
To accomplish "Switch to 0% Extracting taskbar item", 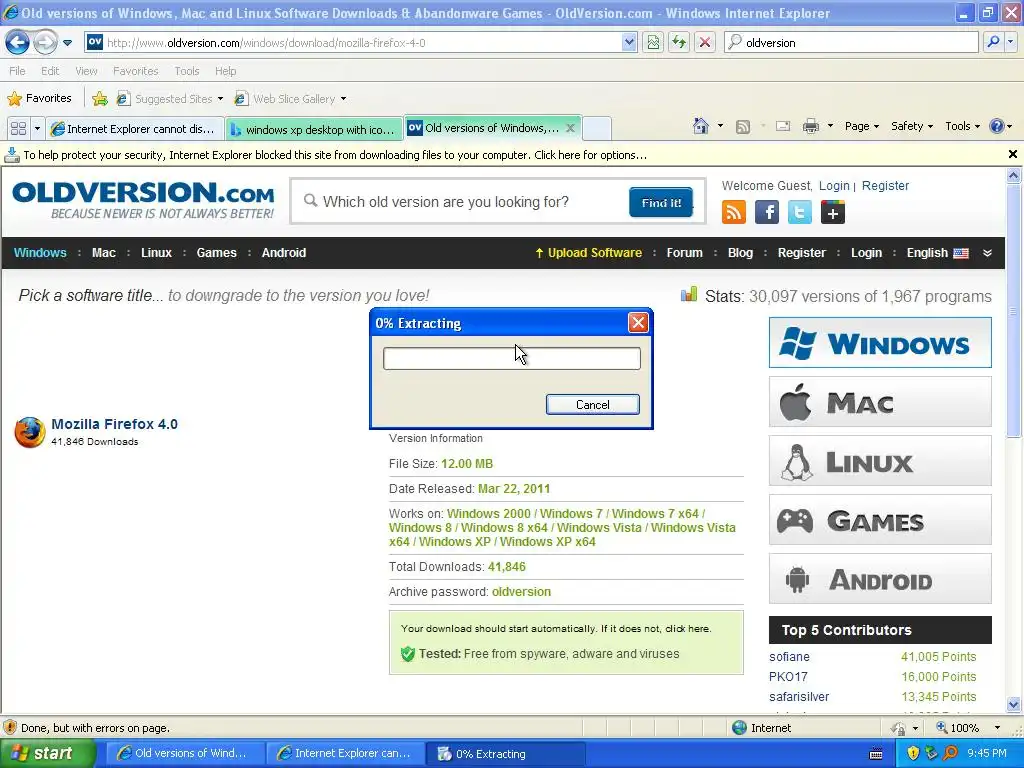I will pos(505,753).
